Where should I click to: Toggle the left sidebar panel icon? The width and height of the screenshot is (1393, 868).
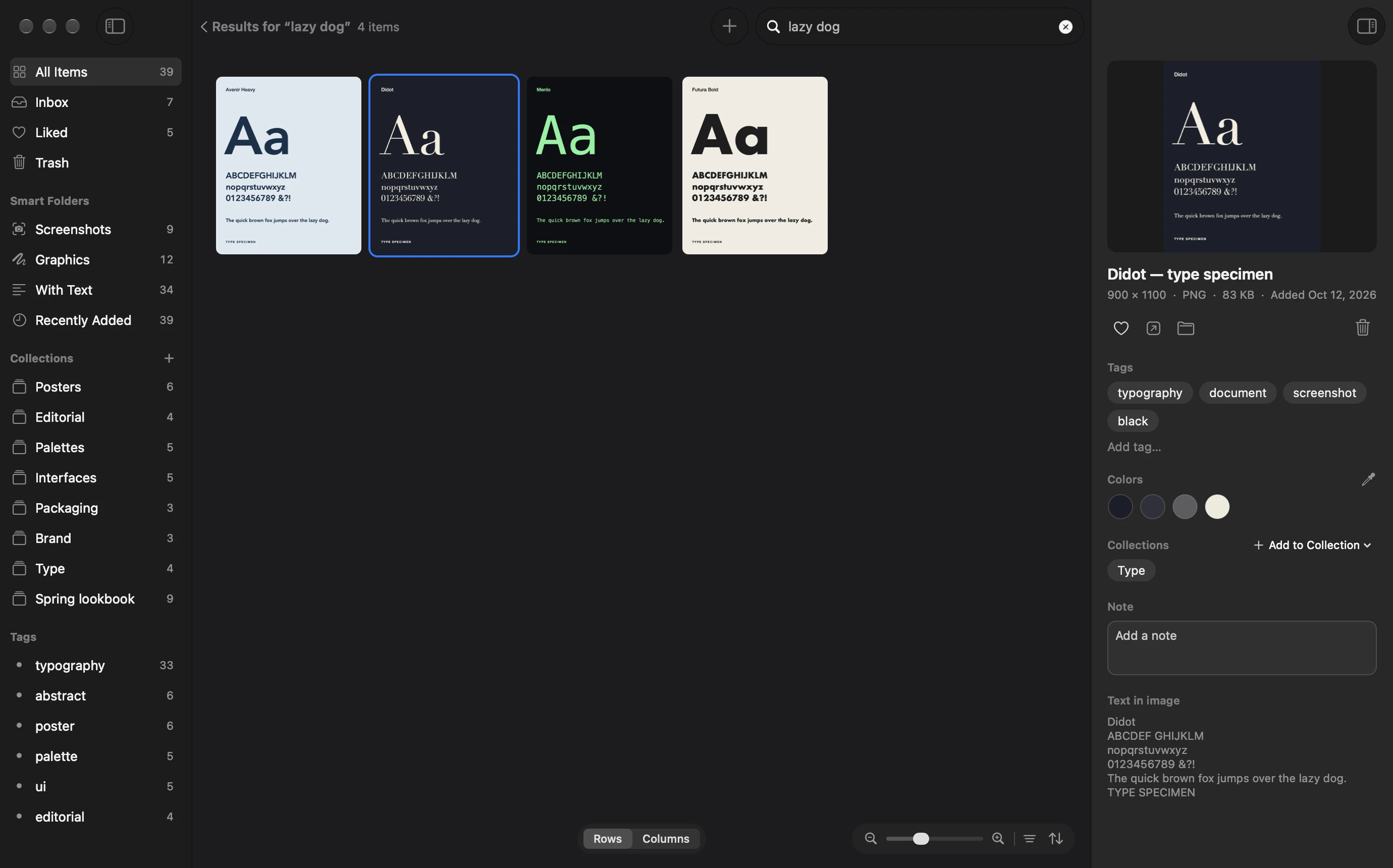tap(115, 26)
